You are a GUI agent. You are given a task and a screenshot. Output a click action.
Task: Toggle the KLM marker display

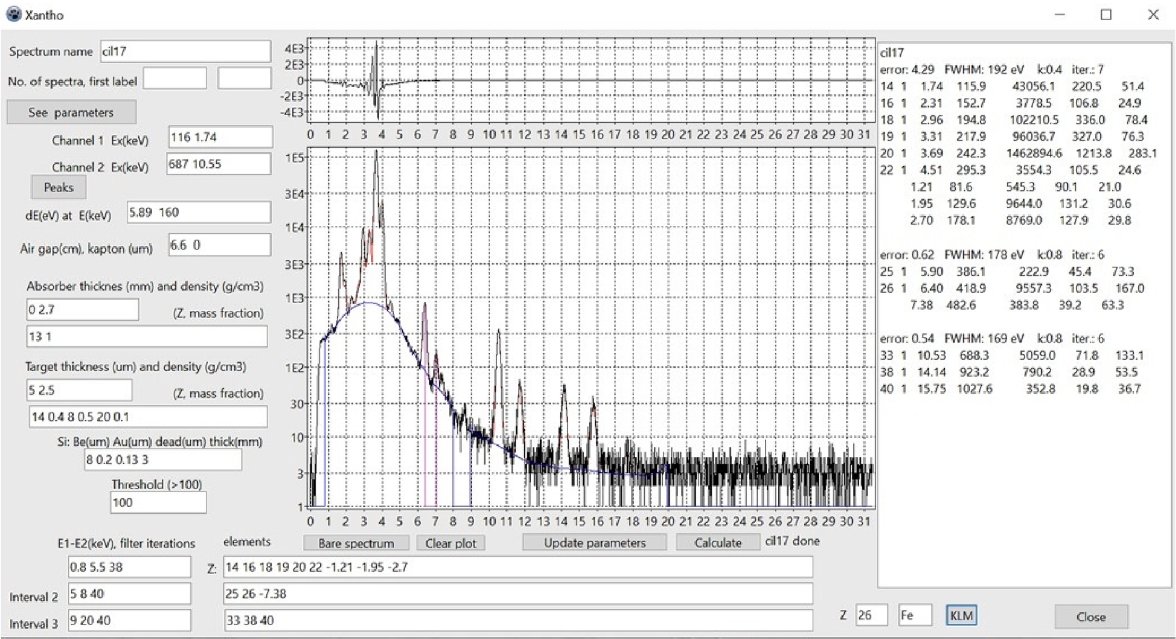click(x=964, y=615)
